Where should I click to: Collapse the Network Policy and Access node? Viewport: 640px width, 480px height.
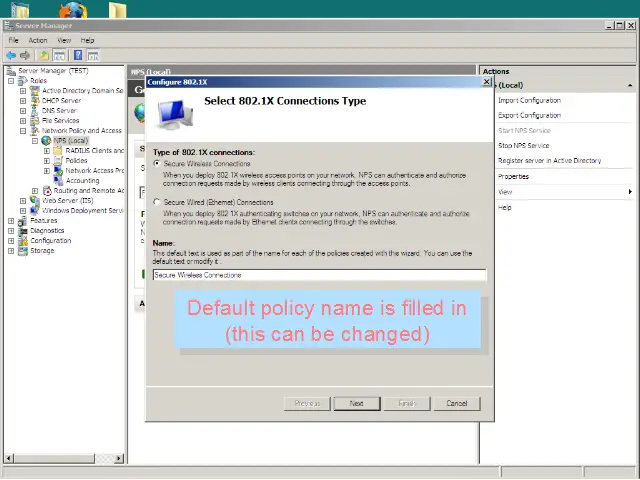tap(23, 131)
